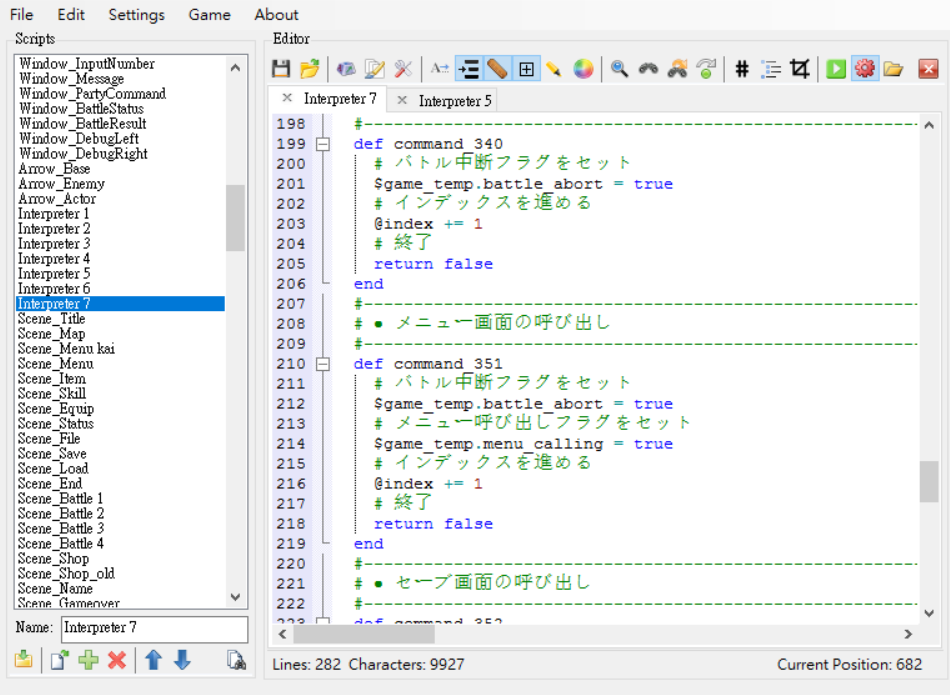Select Scene_Shop_old in the scripts list
The width and height of the screenshot is (950, 695).
click(120, 573)
